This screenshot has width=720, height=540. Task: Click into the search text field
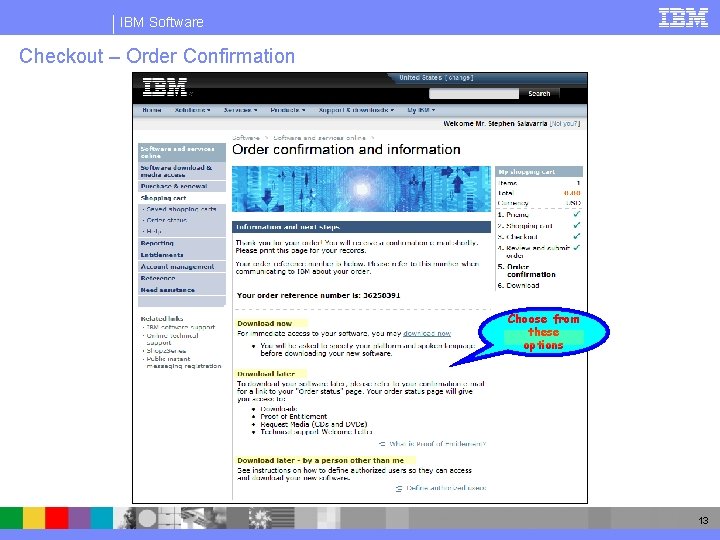(474, 94)
